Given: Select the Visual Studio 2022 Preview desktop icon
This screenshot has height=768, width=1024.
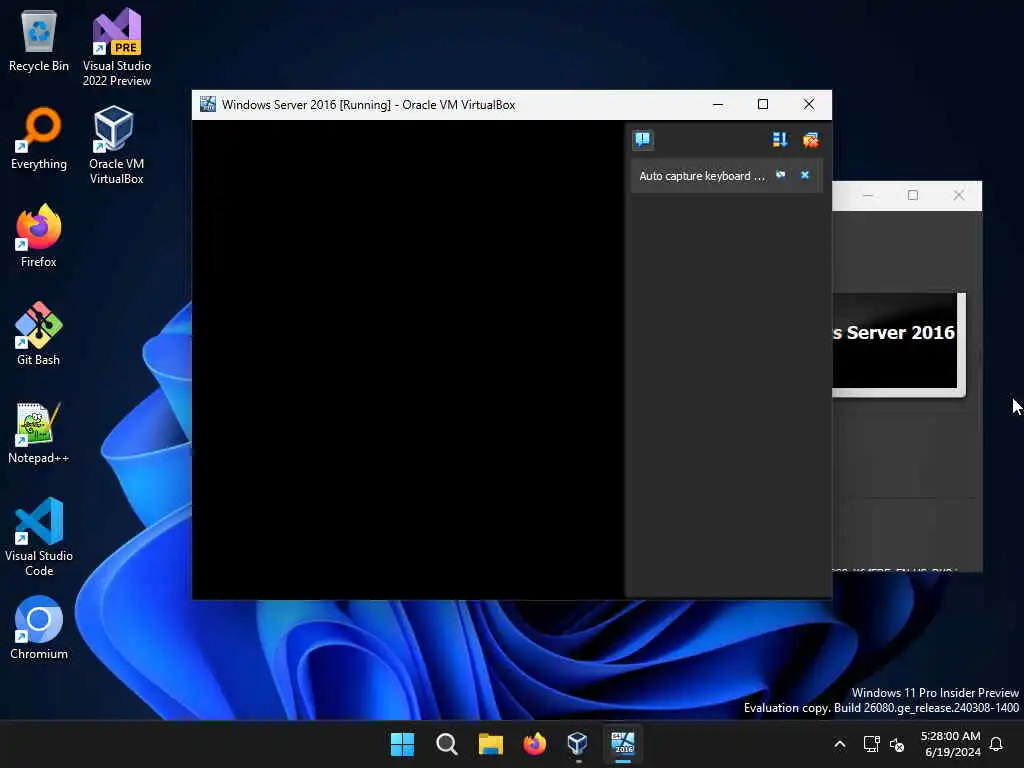Looking at the screenshot, I should pyautogui.click(x=117, y=48).
